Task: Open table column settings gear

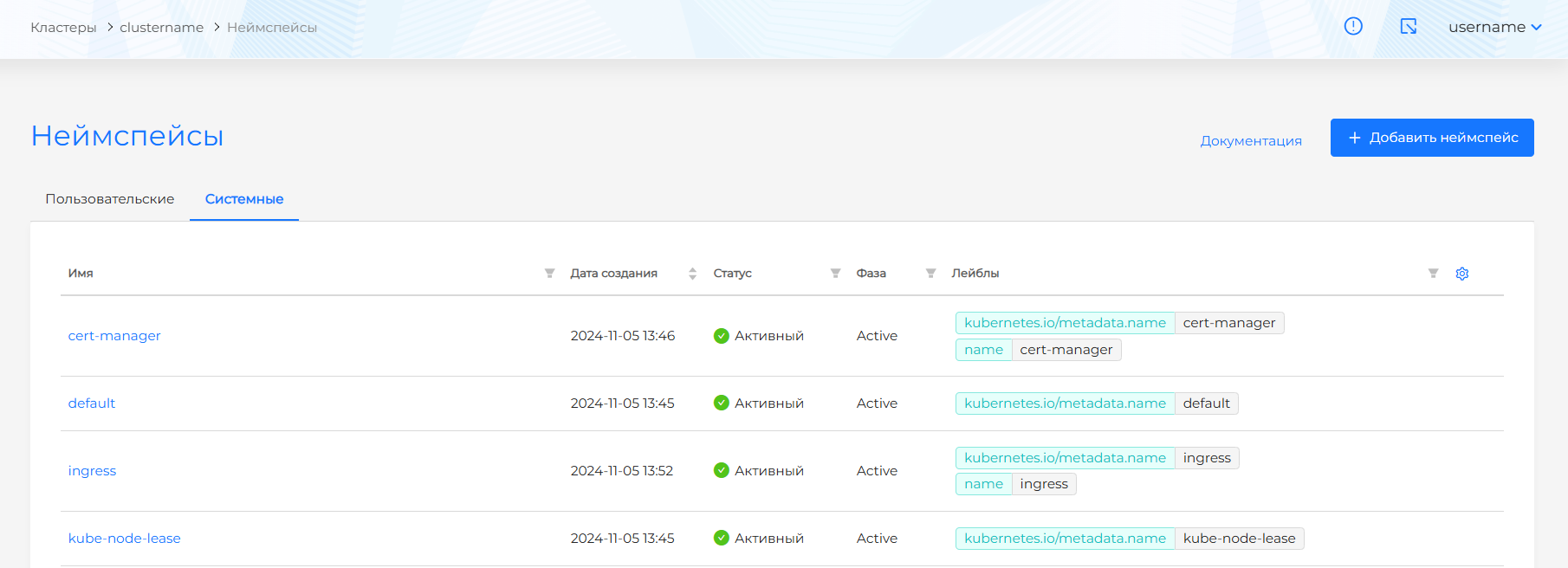Action: coord(1462,274)
